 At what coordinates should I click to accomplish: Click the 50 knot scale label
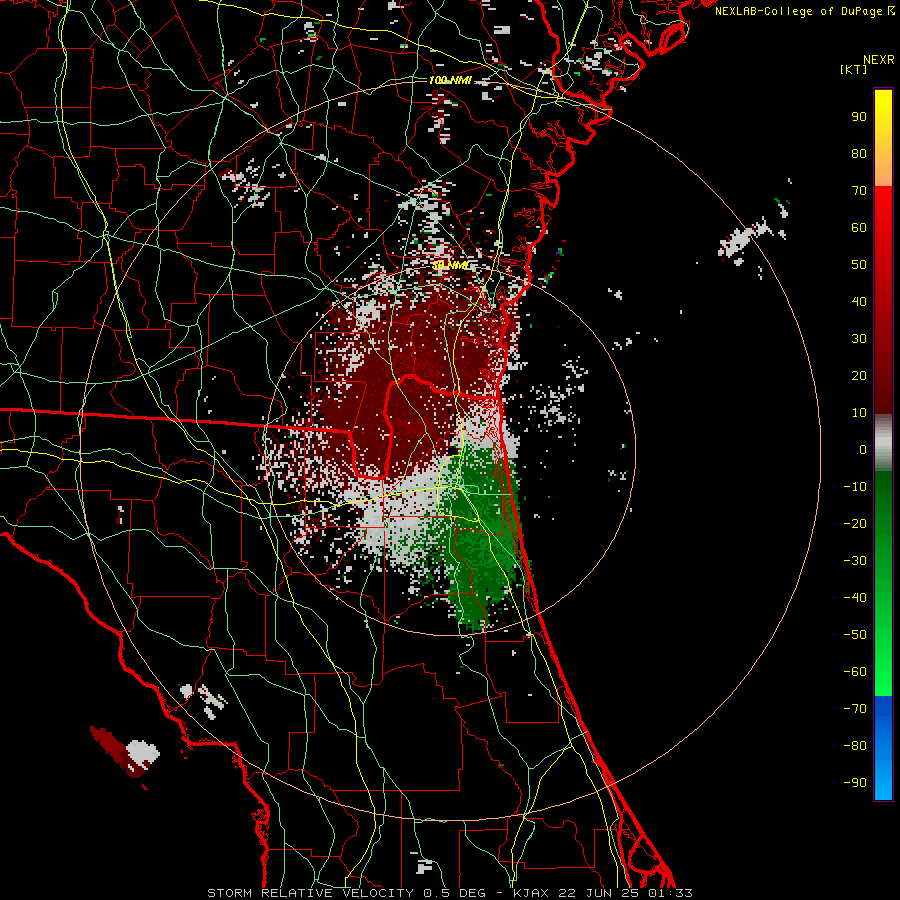point(859,265)
